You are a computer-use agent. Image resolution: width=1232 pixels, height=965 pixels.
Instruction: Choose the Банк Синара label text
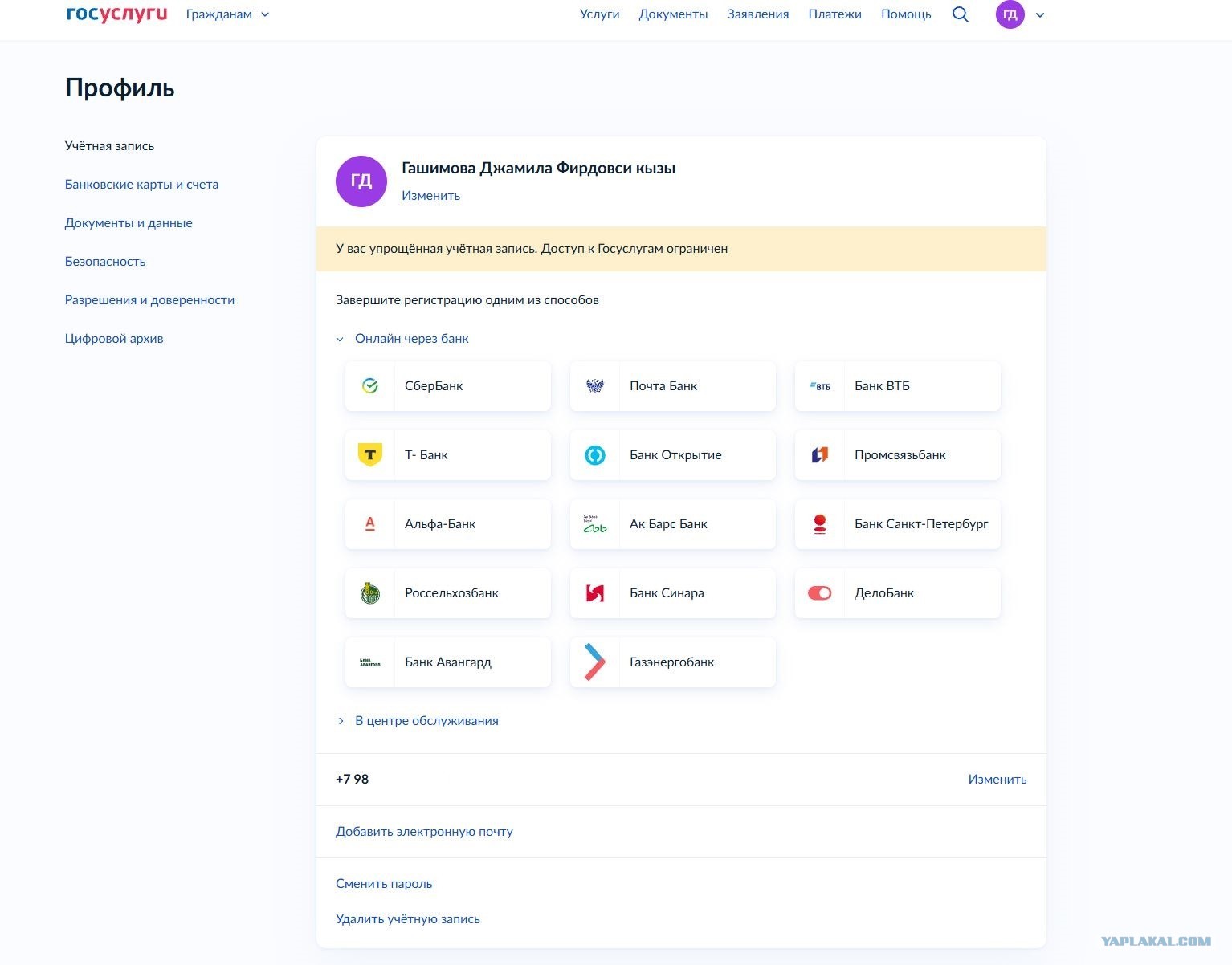coord(667,593)
